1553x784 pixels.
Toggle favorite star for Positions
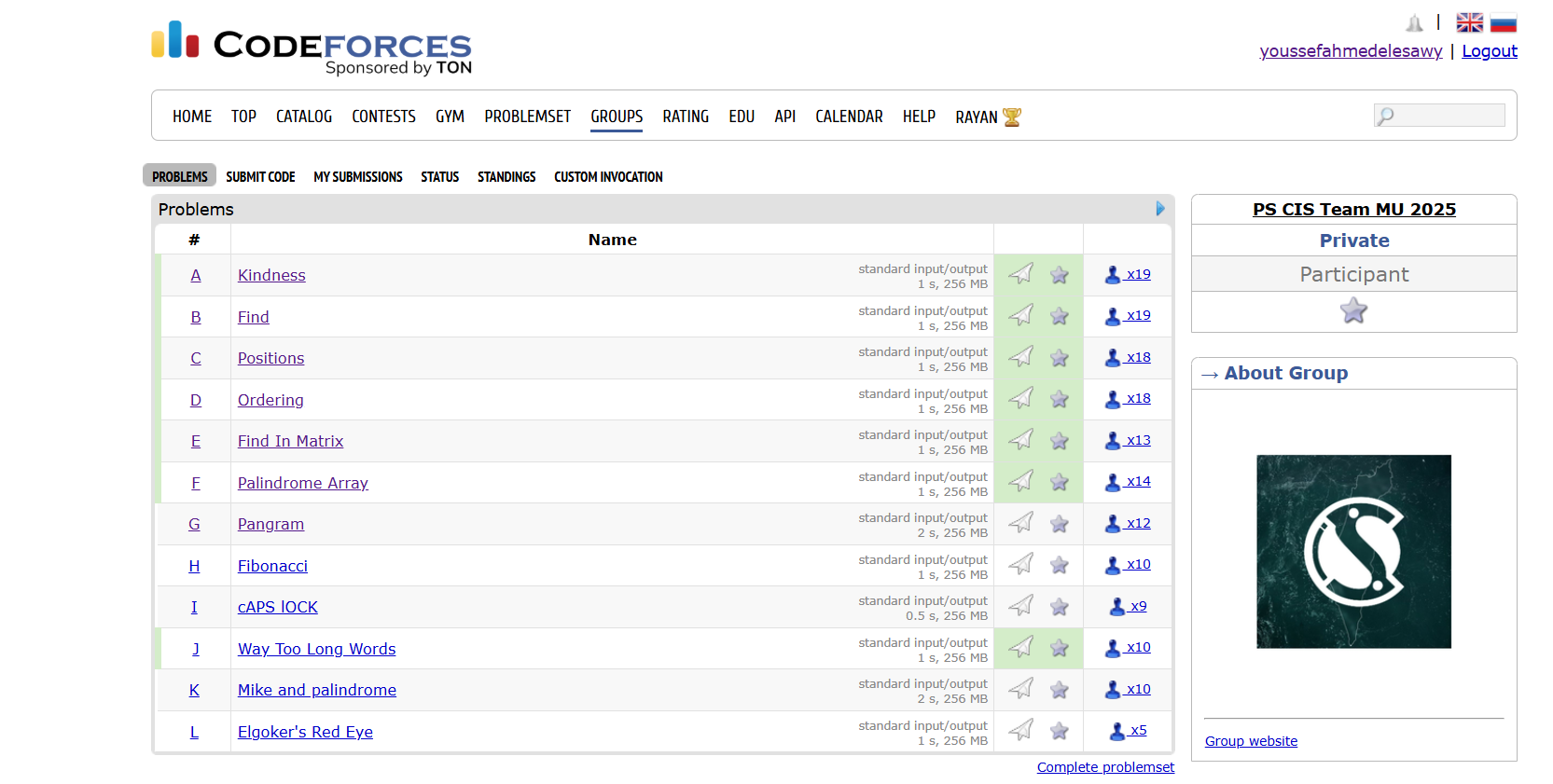coord(1060,357)
